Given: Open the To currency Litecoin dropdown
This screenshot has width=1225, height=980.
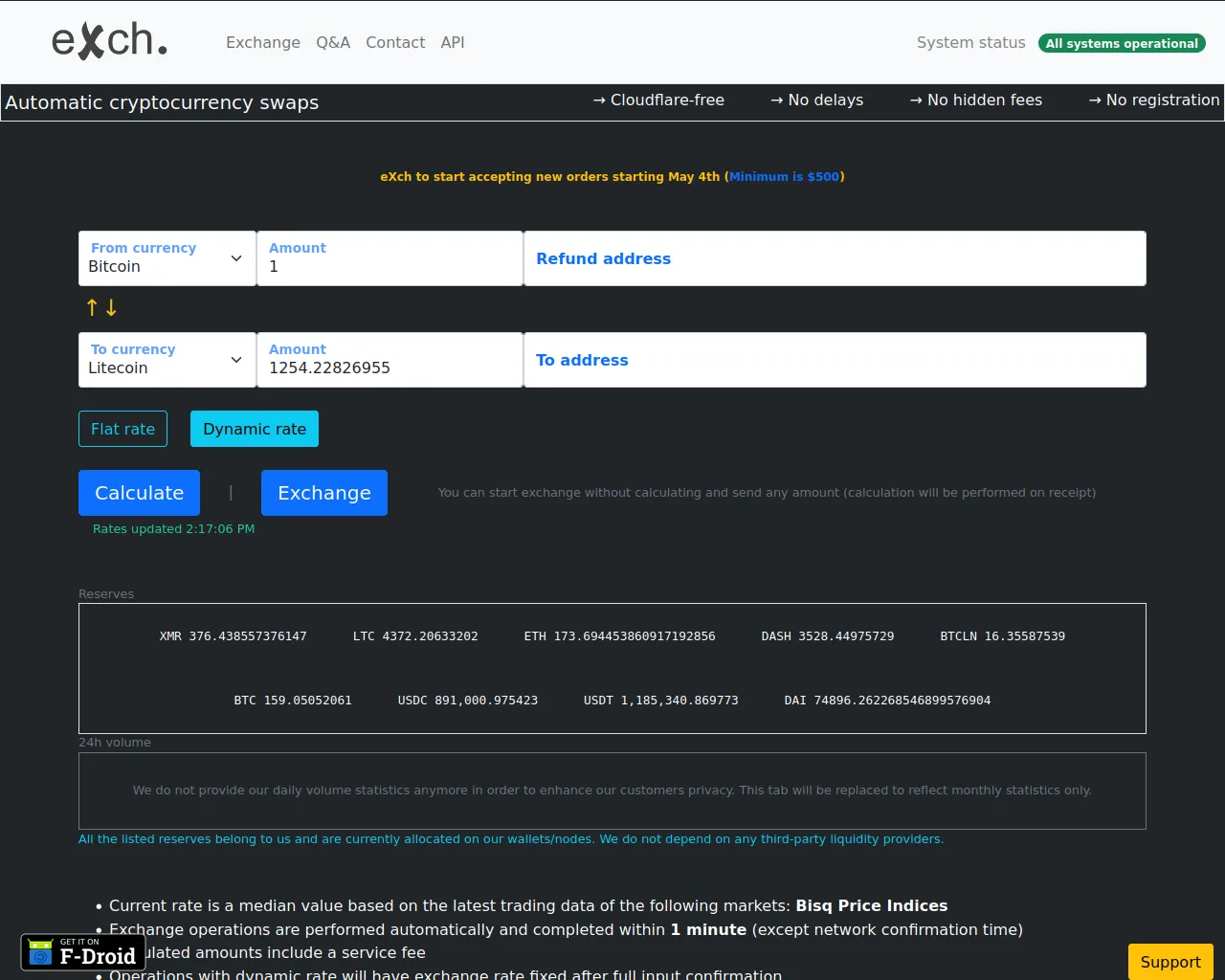Looking at the screenshot, I should click(167, 360).
